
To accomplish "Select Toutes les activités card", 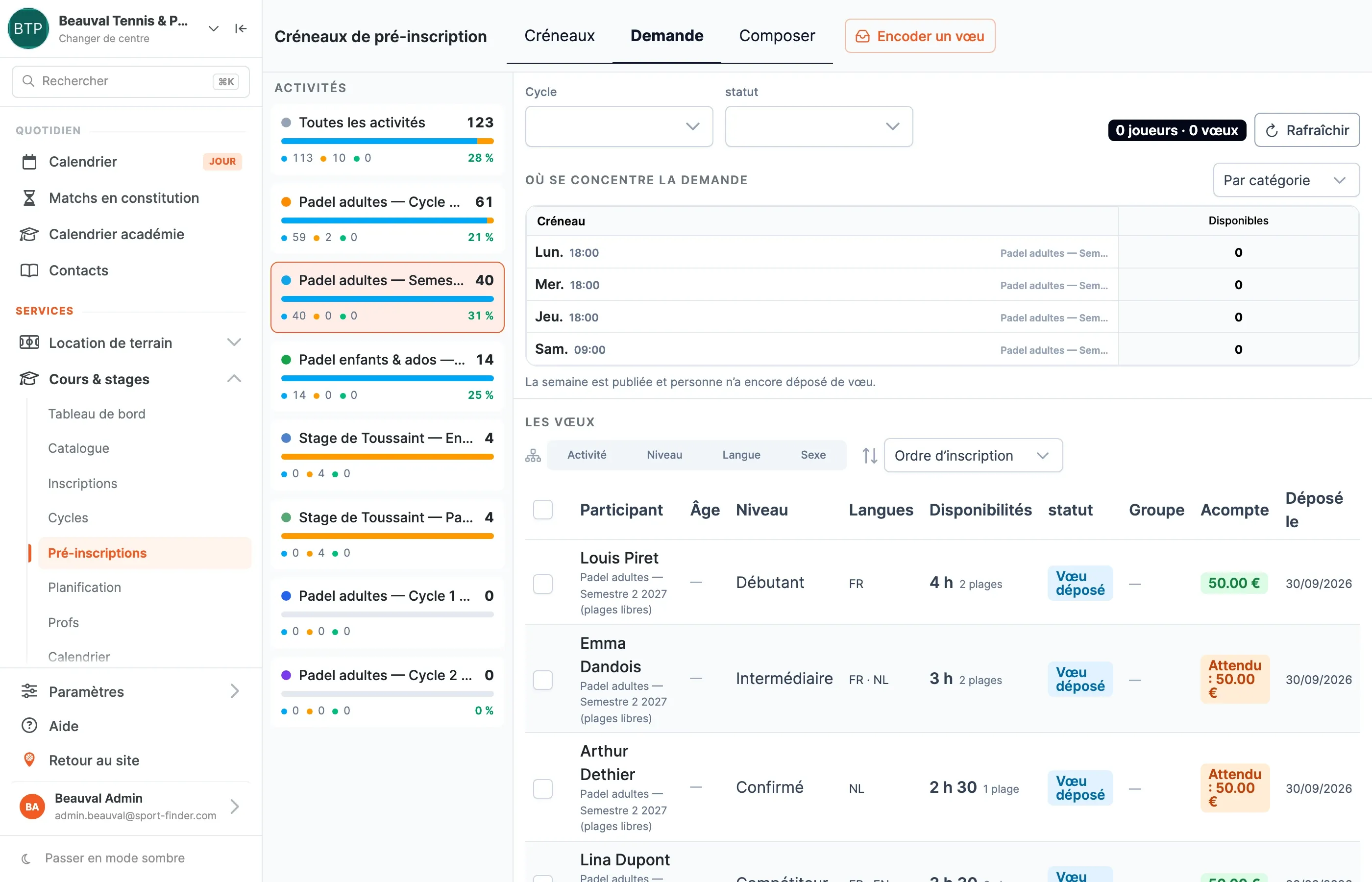I will pos(387,140).
